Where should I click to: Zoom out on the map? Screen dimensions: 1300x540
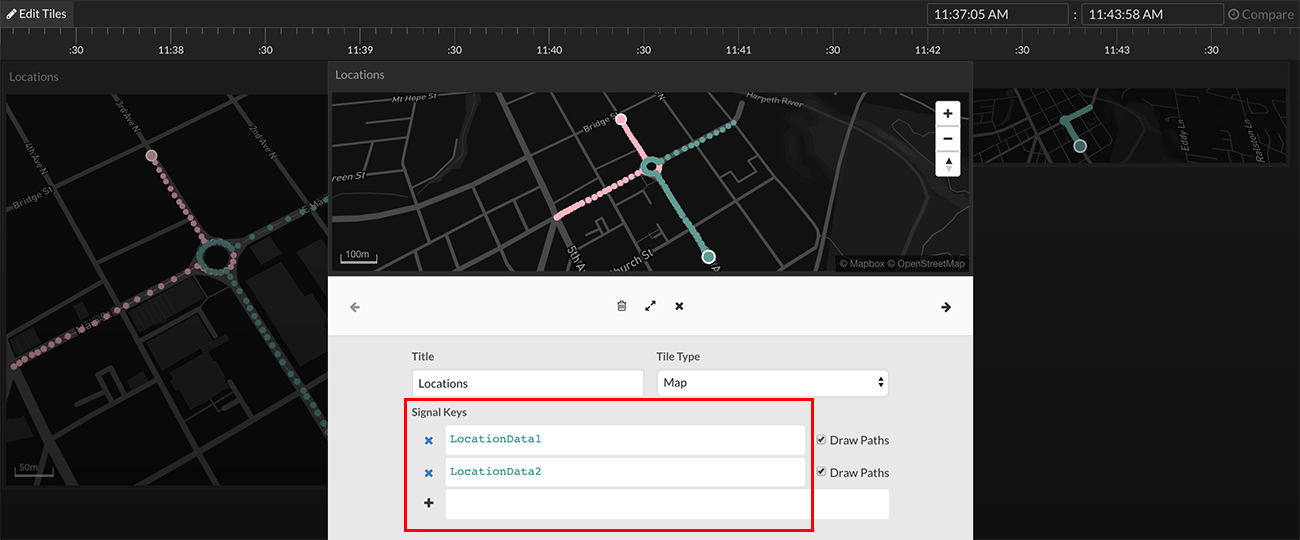pyautogui.click(x=948, y=138)
